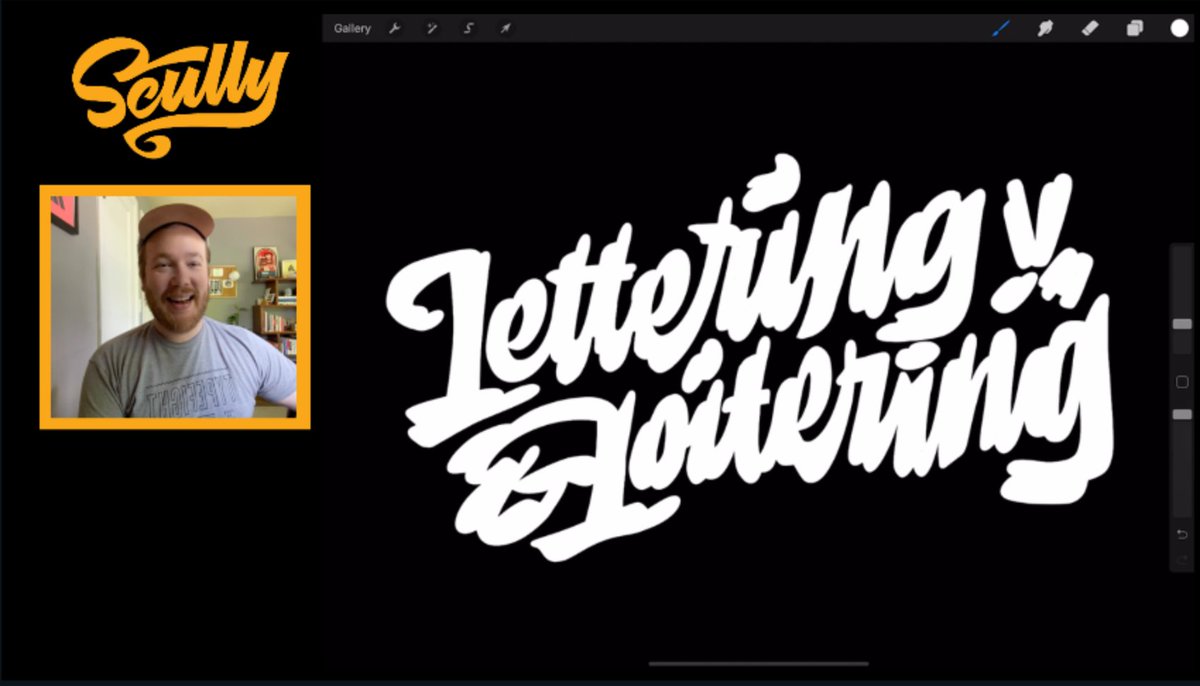Image resolution: width=1200 pixels, height=686 pixels.
Task: Open the Actions wrench menu
Action: pyautogui.click(x=394, y=29)
